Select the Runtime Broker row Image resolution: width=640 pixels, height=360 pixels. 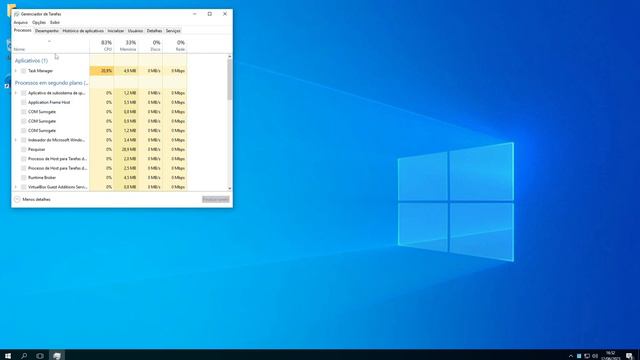[x=100, y=178]
